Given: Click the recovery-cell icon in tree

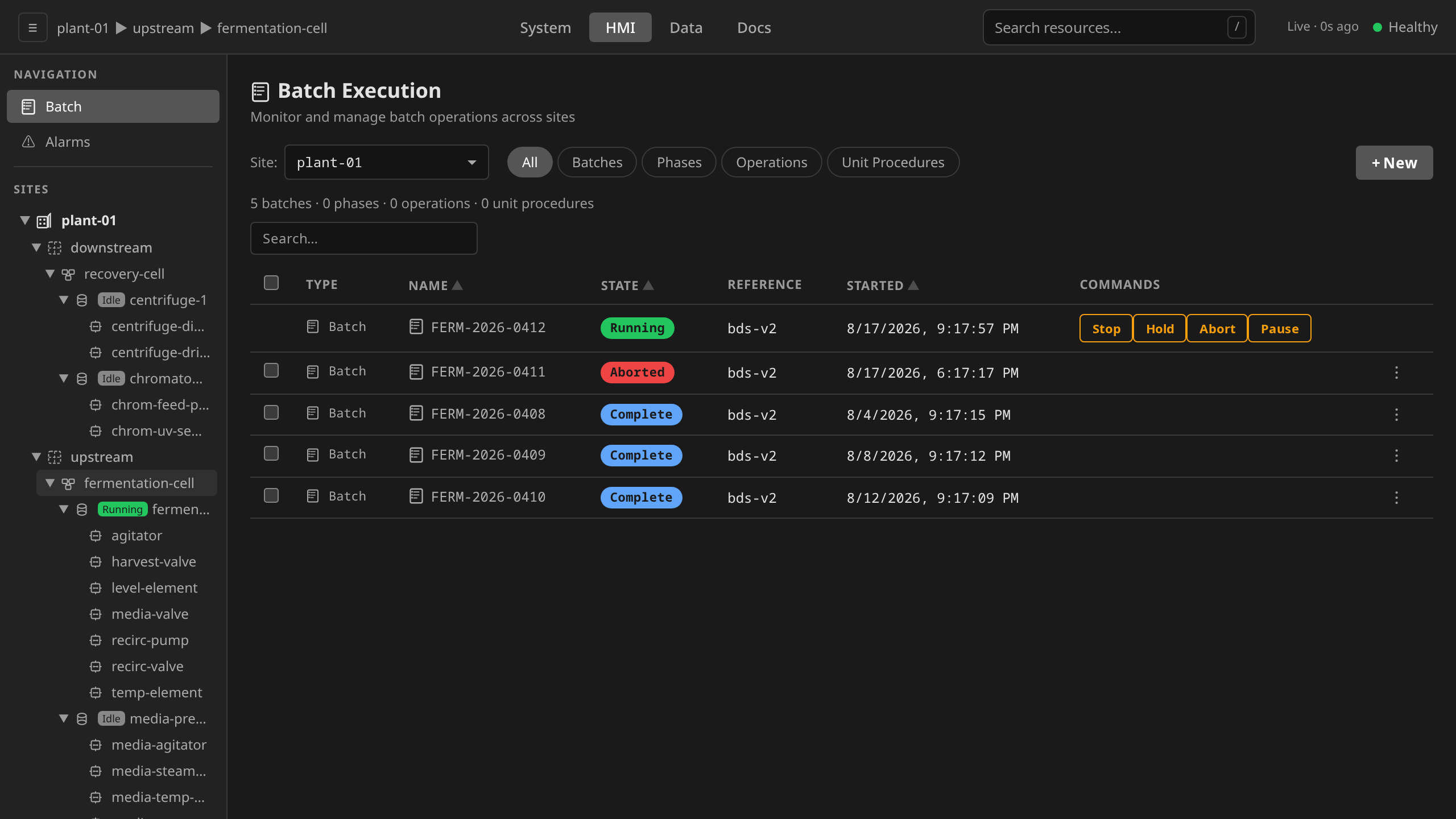Looking at the screenshot, I should click(x=68, y=275).
